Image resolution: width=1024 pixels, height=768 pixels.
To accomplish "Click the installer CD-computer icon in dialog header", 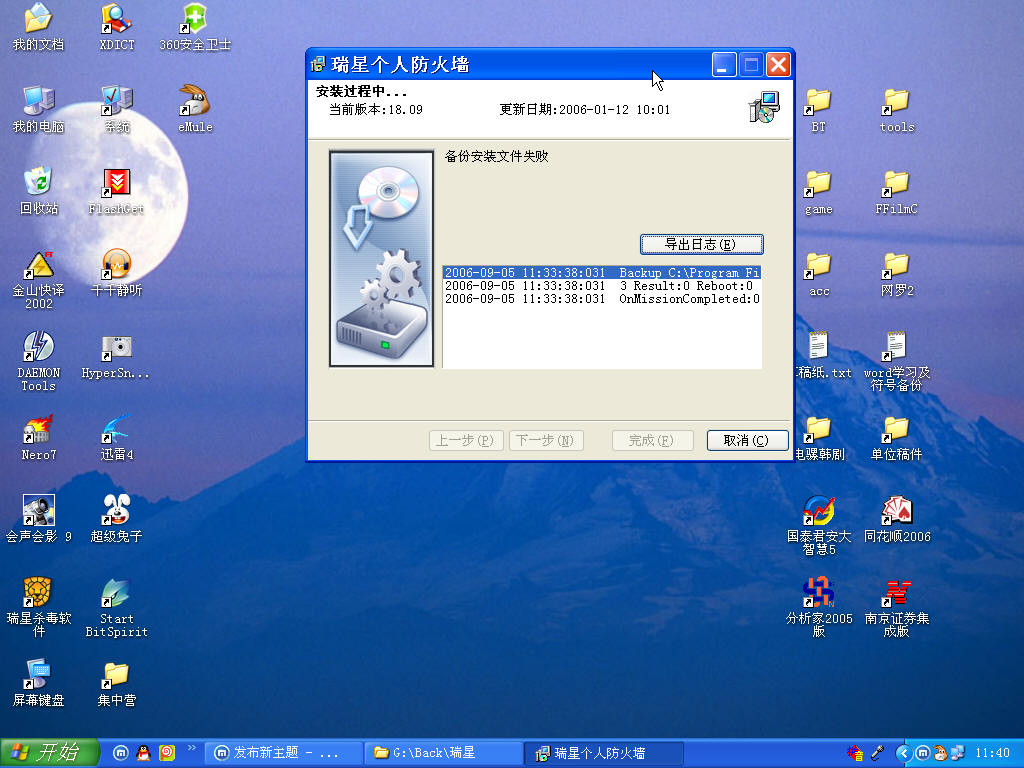I will point(764,107).
